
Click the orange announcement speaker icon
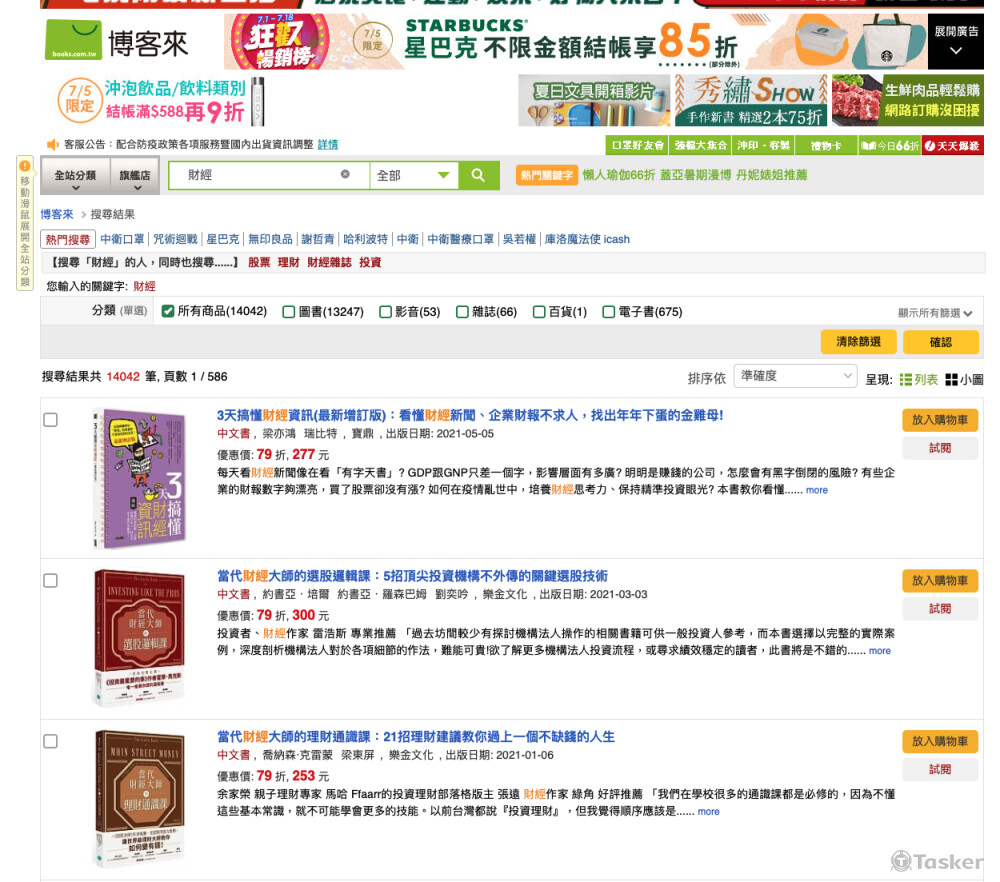pos(52,144)
